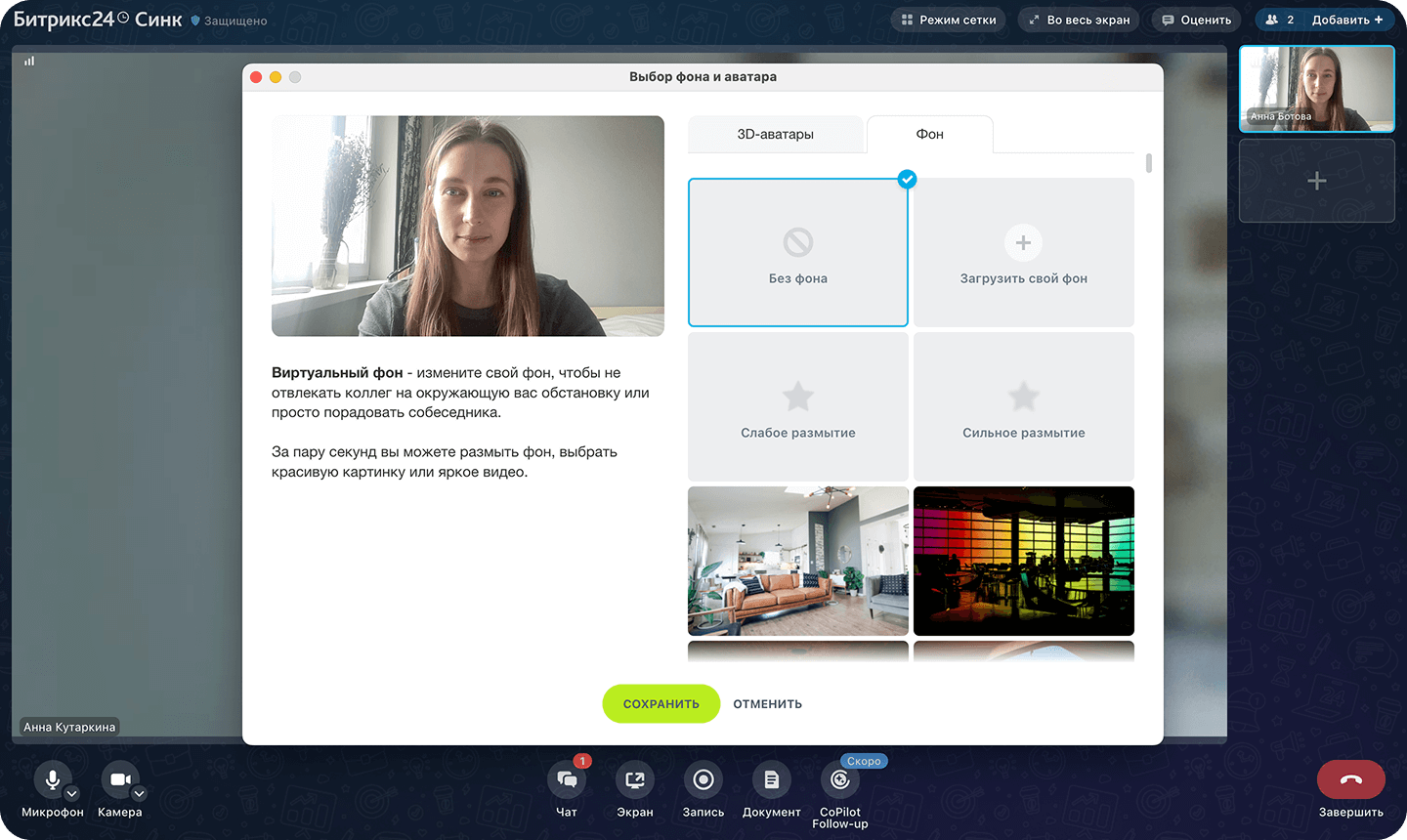
Task: Choose 'Сильное размытие' background blur
Action: coord(1023,406)
